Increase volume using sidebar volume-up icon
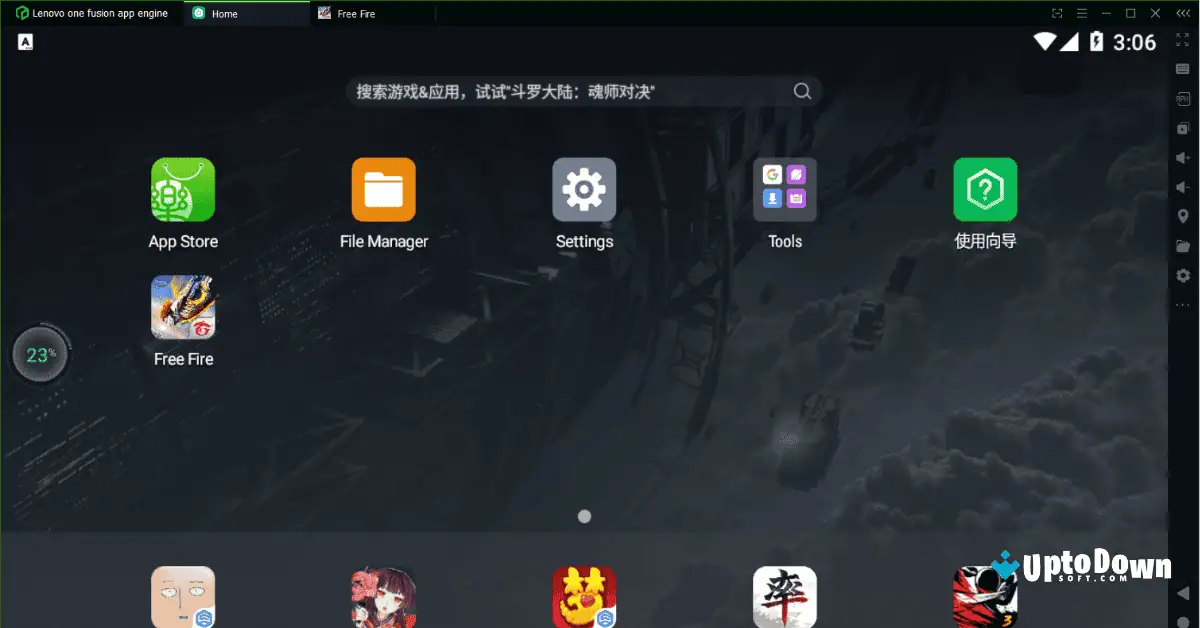 tap(1183, 157)
